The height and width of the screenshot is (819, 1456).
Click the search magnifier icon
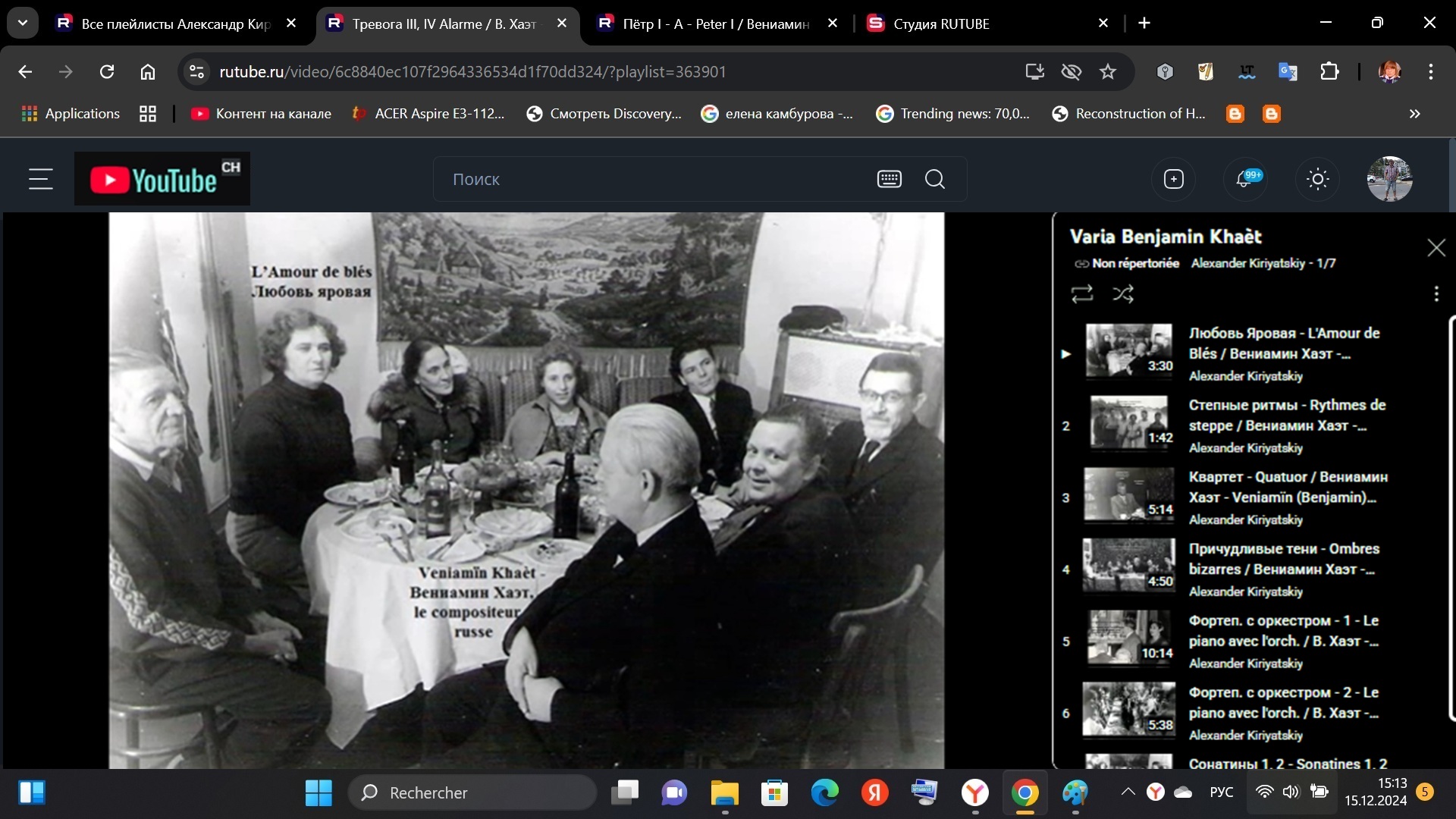point(935,179)
